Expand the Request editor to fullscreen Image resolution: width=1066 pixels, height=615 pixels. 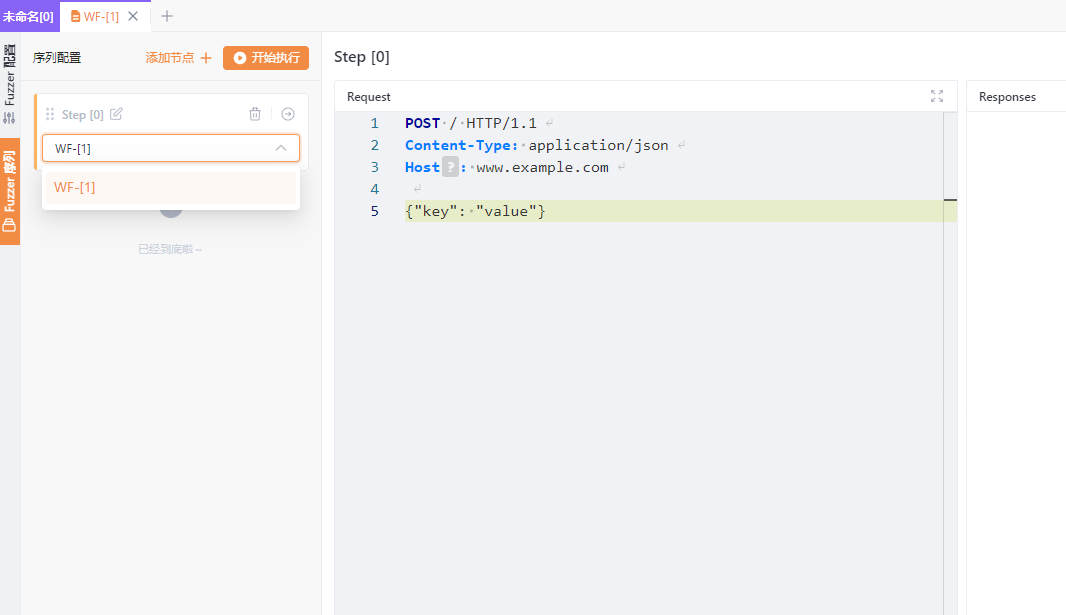pyautogui.click(x=937, y=96)
